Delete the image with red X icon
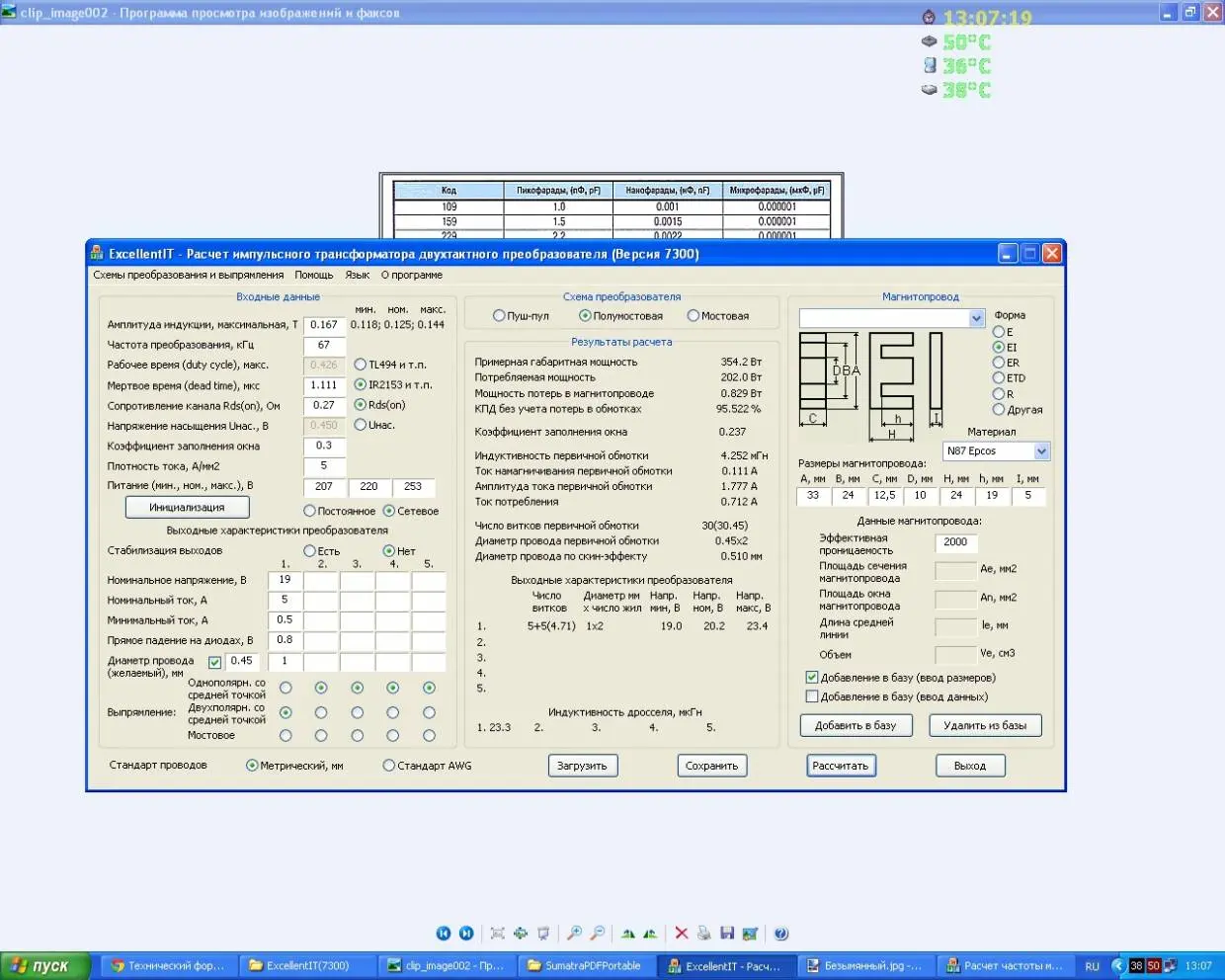Screen dimensions: 1225x980 681,934
